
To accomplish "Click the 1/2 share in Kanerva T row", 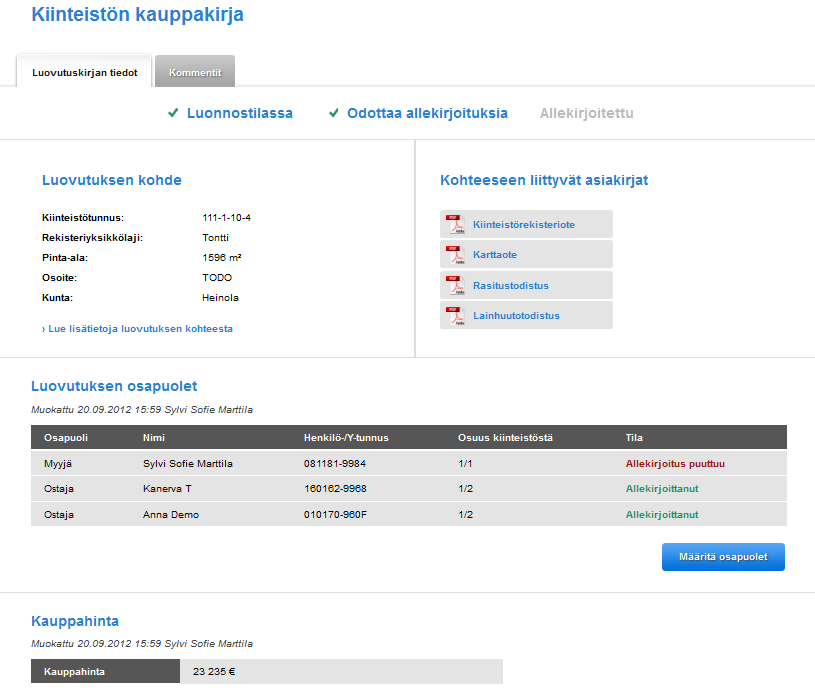I will pyautogui.click(x=466, y=488).
